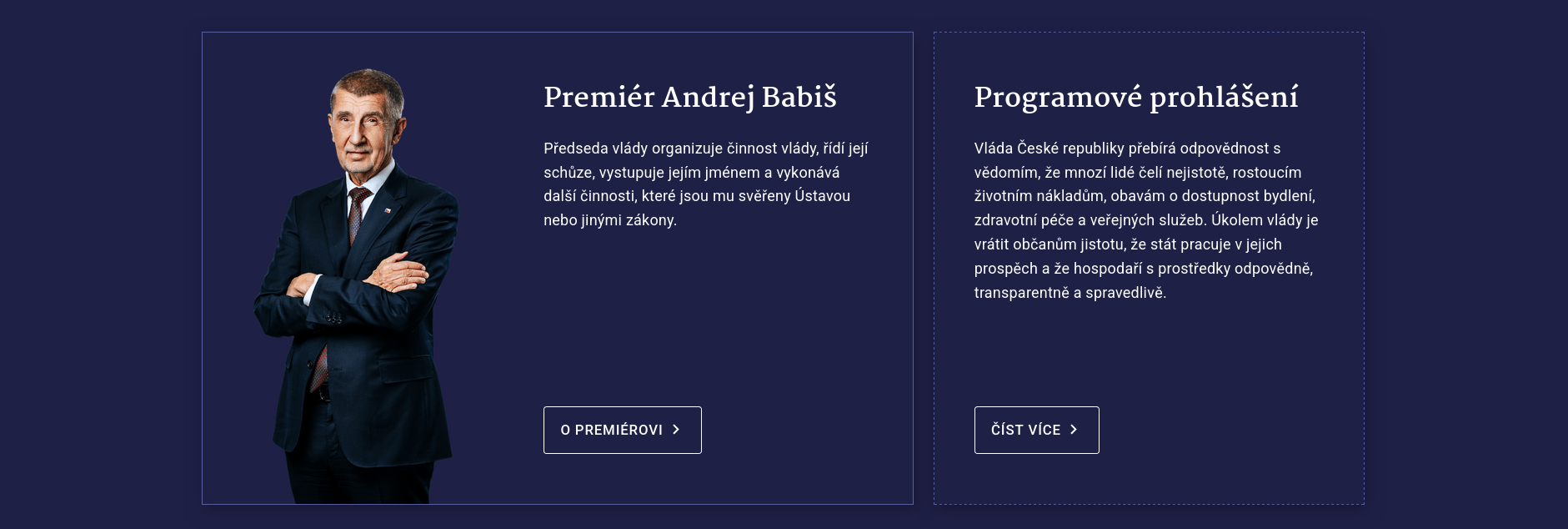Click the paragraph starting "Vláda České republiky"
Image resolution: width=1568 pixels, height=529 pixels.
1145,220
